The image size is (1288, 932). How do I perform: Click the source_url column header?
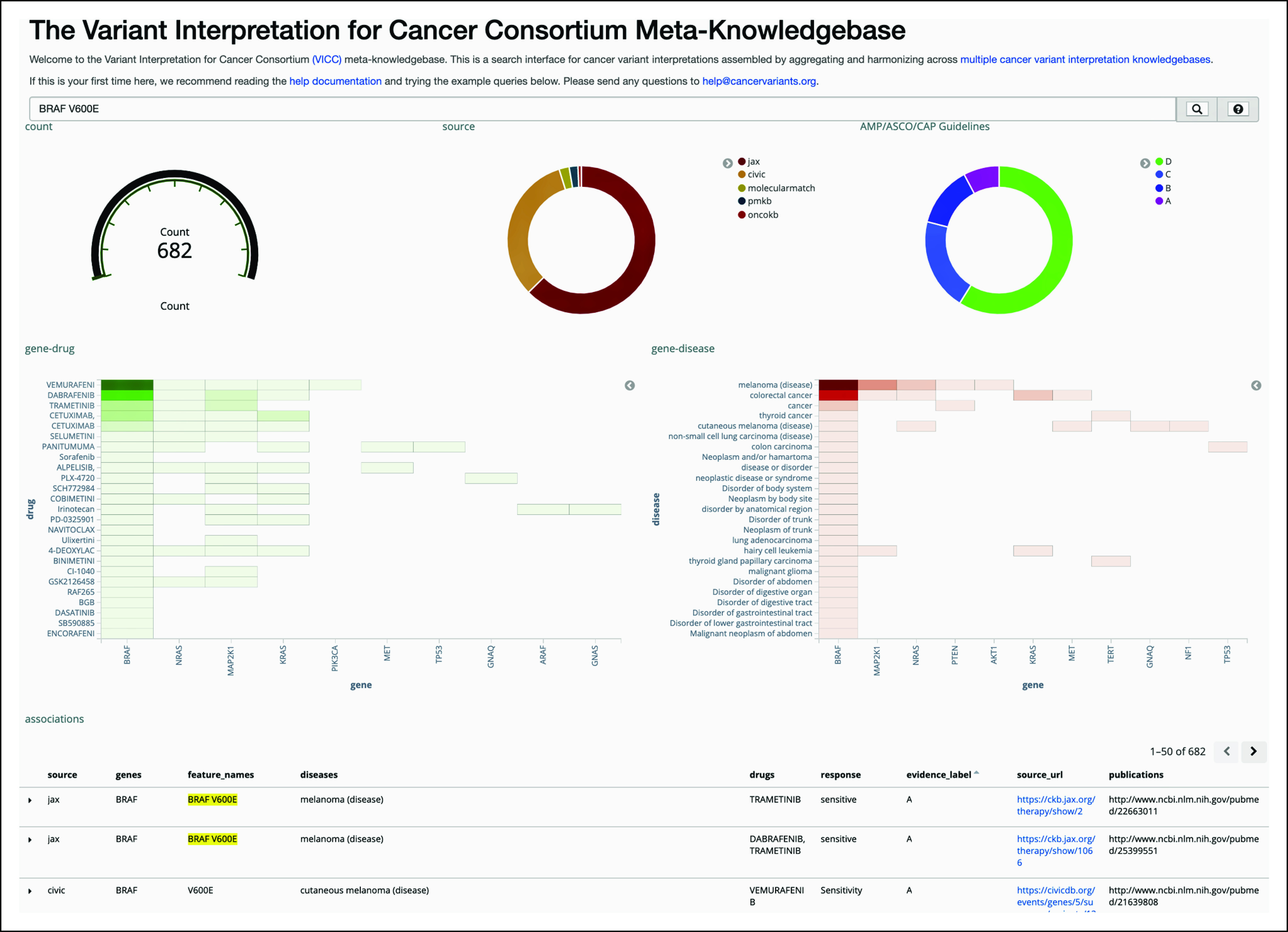[1040, 775]
